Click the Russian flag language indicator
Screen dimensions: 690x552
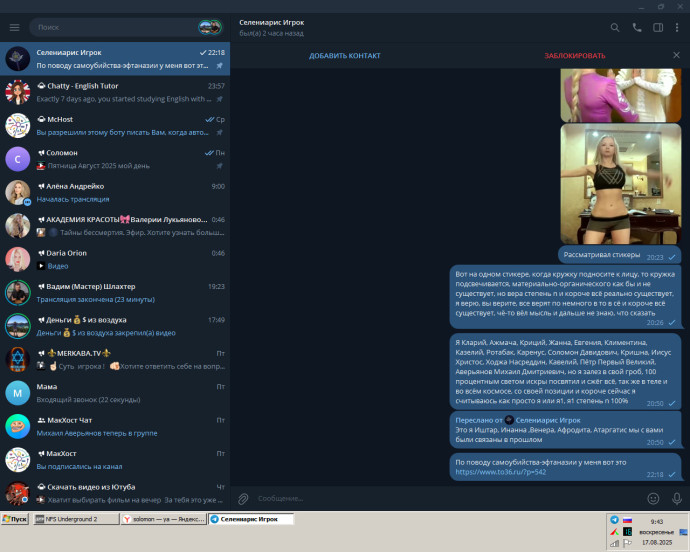tap(627, 520)
